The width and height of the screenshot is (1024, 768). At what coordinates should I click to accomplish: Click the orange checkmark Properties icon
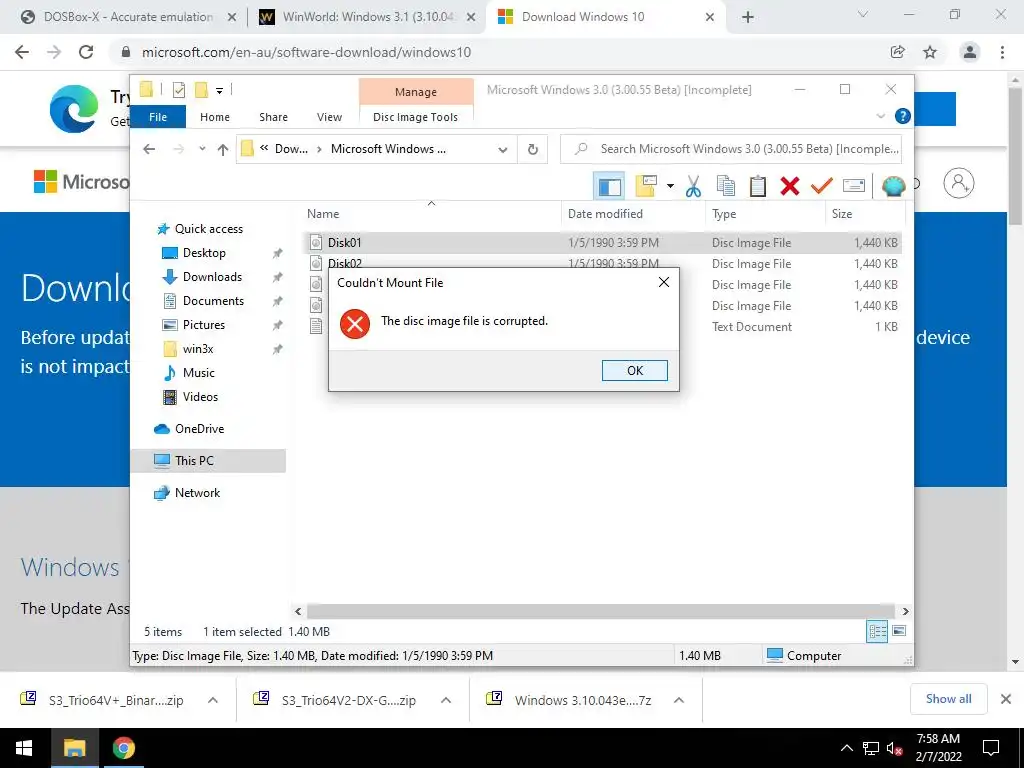tap(822, 186)
